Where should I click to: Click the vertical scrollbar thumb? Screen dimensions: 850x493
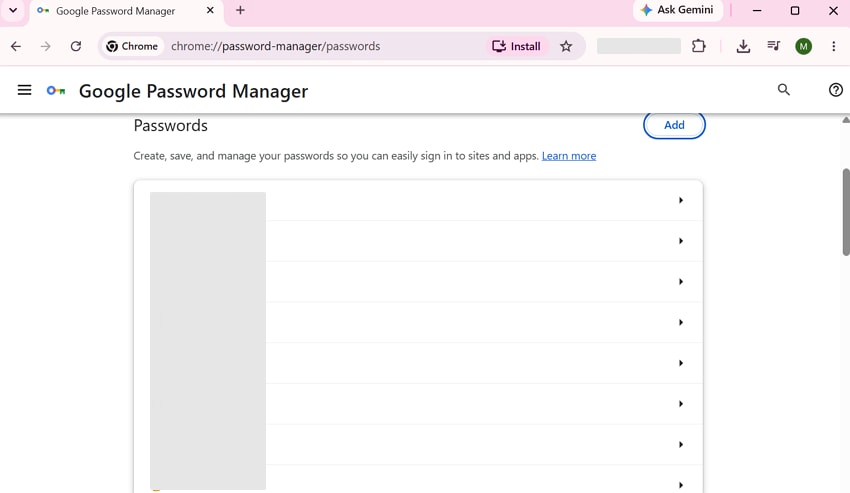(846, 212)
